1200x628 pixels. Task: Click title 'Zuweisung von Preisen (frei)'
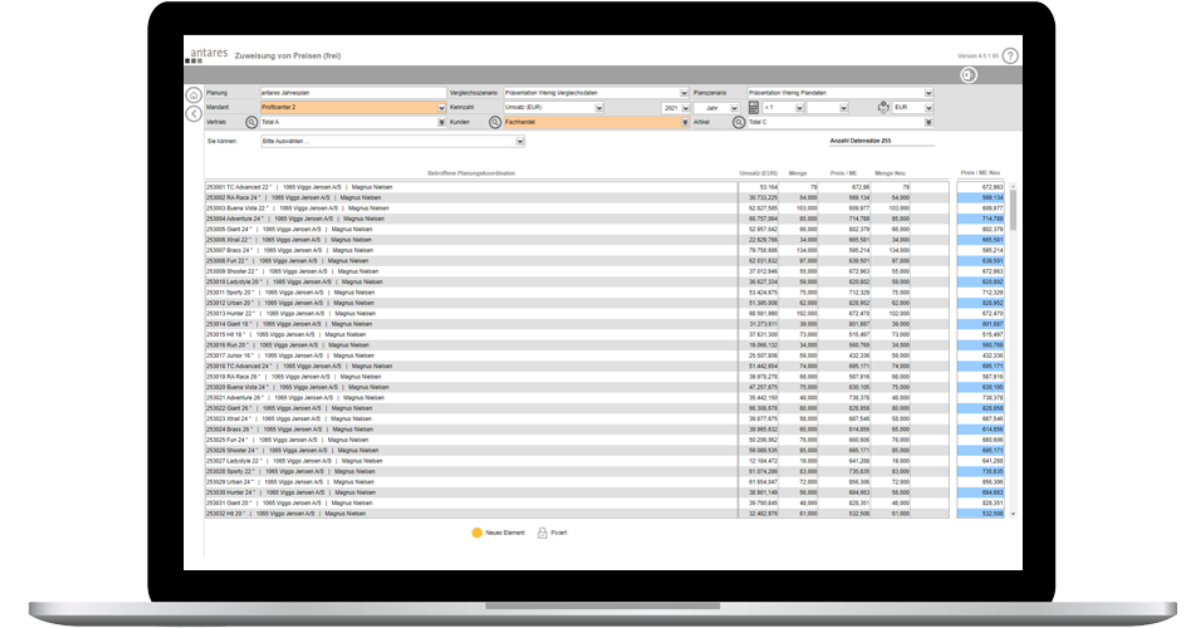(288, 56)
